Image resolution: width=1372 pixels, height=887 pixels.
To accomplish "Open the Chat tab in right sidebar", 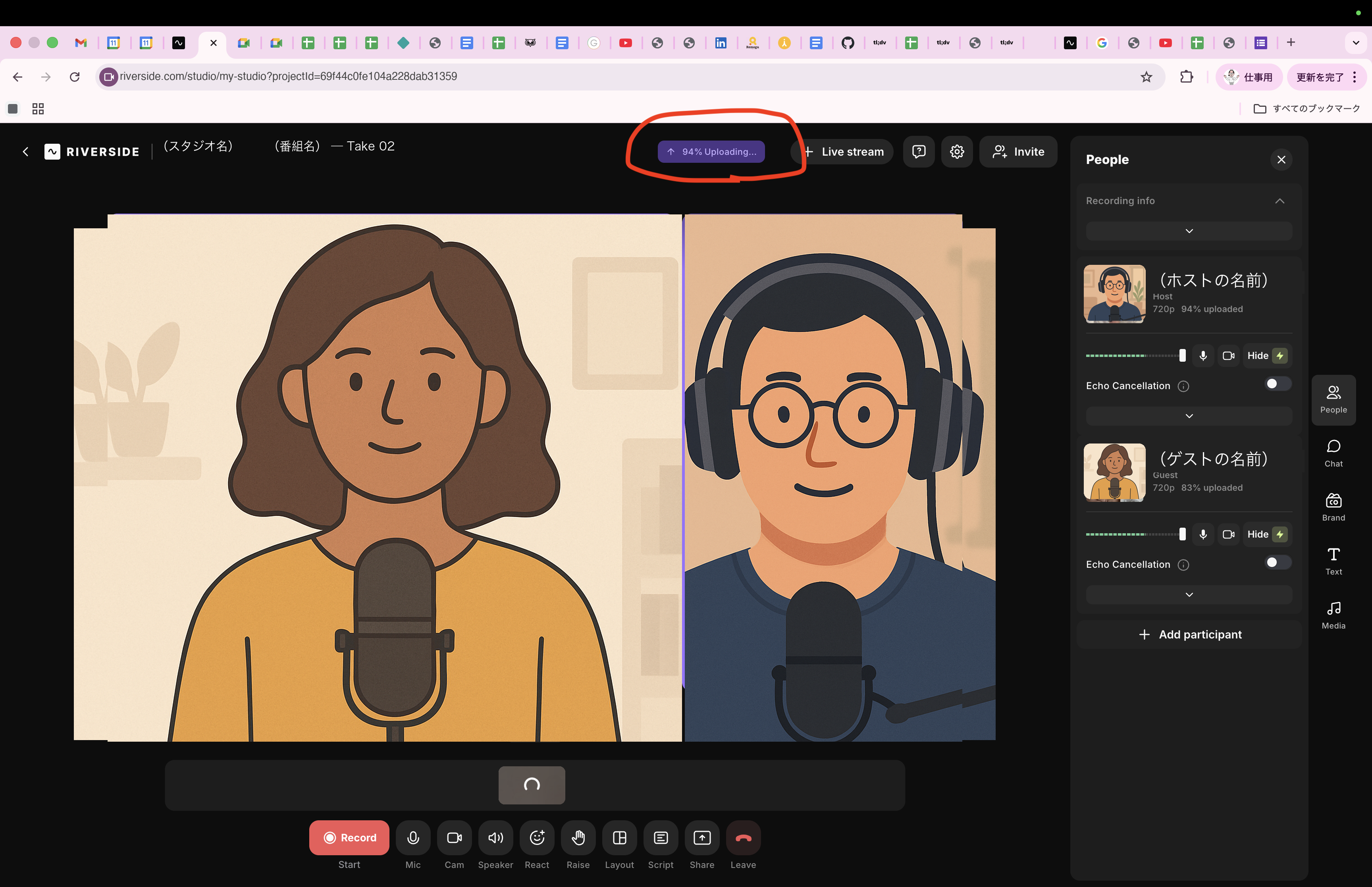I will (x=1333, y=453).
